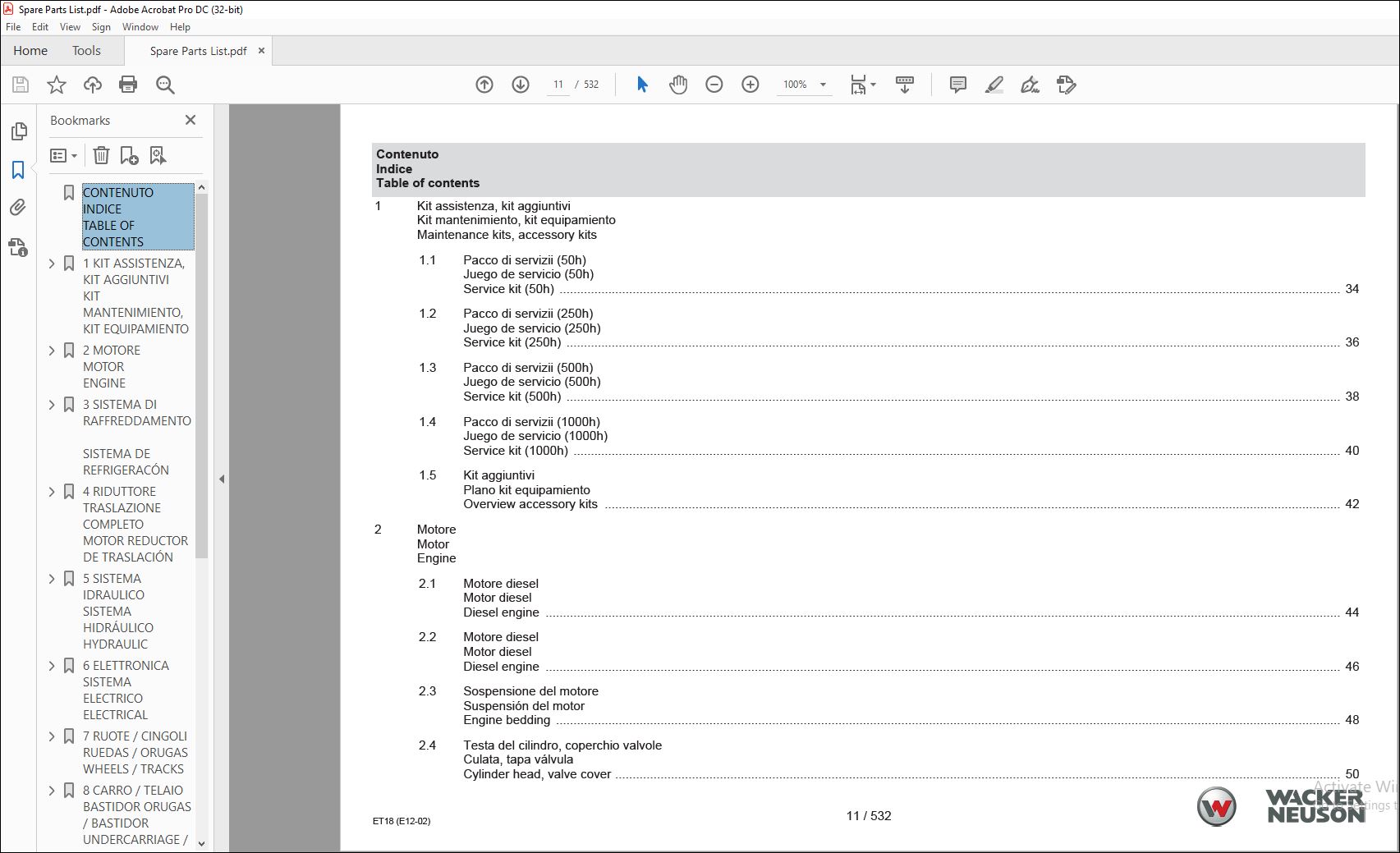Expand the 4 RIDUTTORE TRASLAZIONE bookmark
The height and width of the screenshot is (853, 1400).
(x=52, y=492)
